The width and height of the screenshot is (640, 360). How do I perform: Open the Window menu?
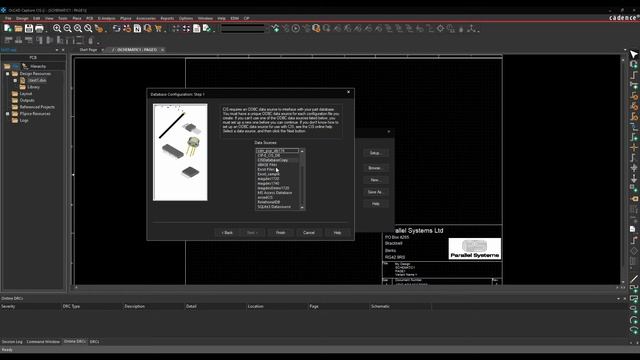(205, 18)
